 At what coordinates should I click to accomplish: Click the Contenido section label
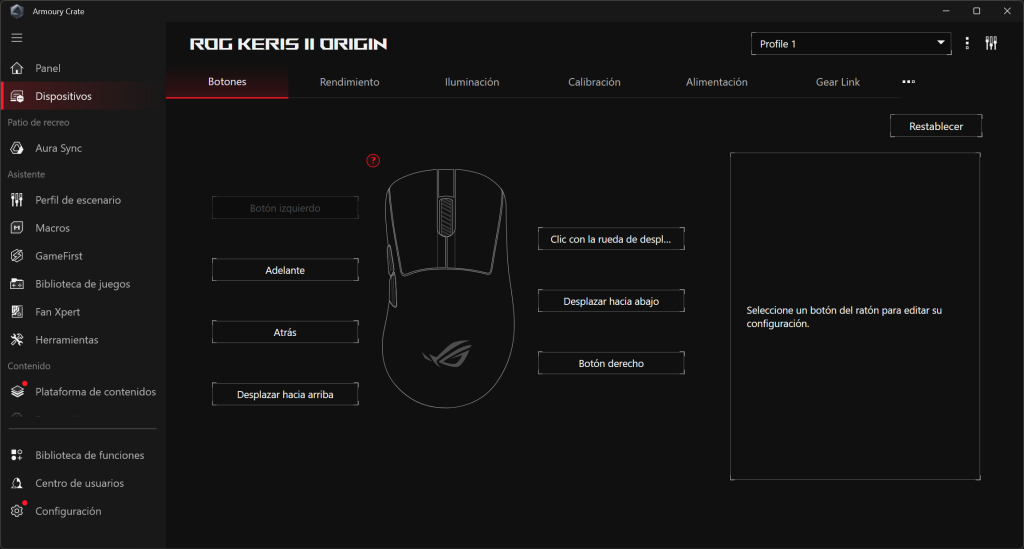[x=29, y=366]
